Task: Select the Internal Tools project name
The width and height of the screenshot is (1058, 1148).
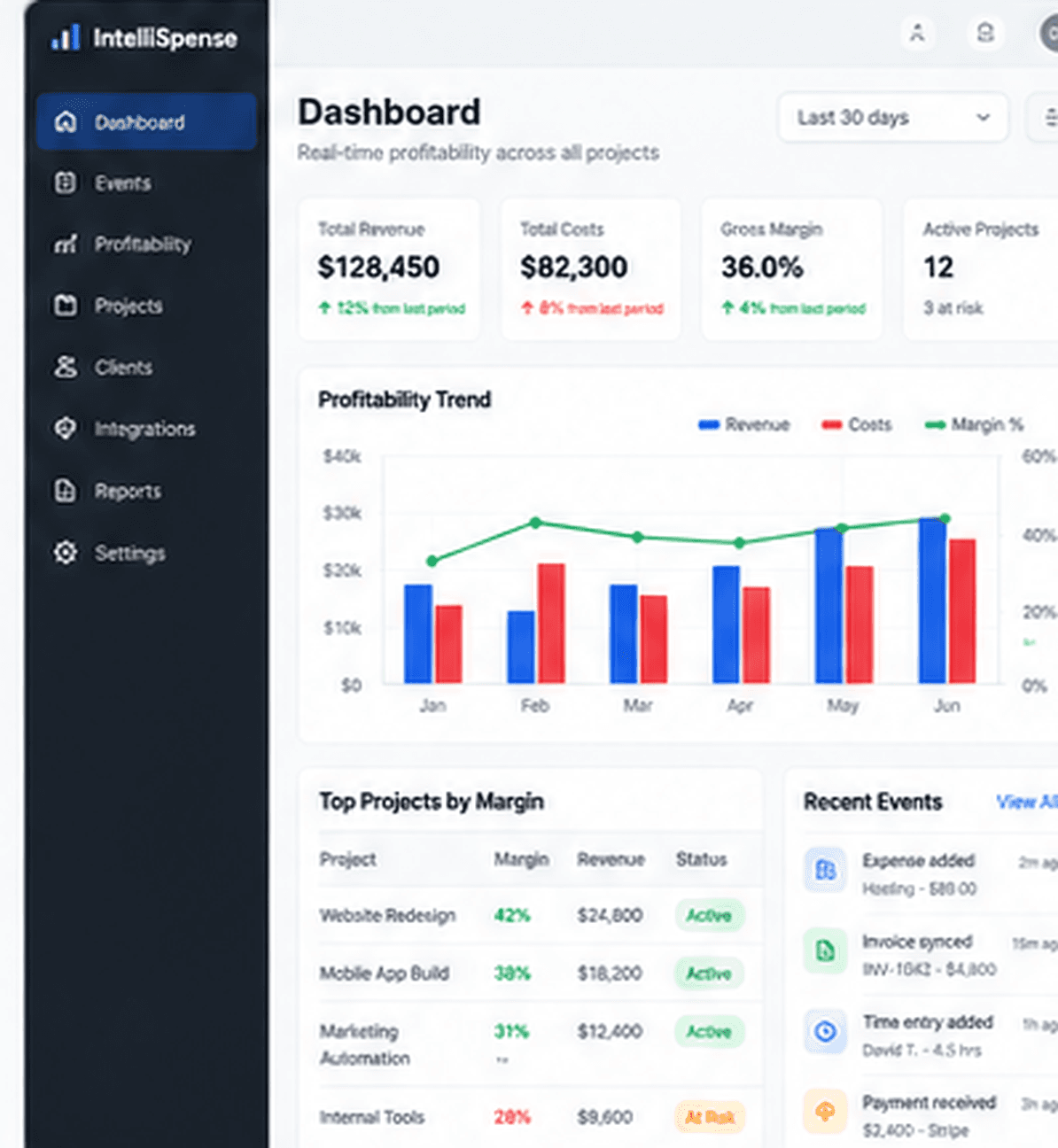Action: pos(372,1117)
